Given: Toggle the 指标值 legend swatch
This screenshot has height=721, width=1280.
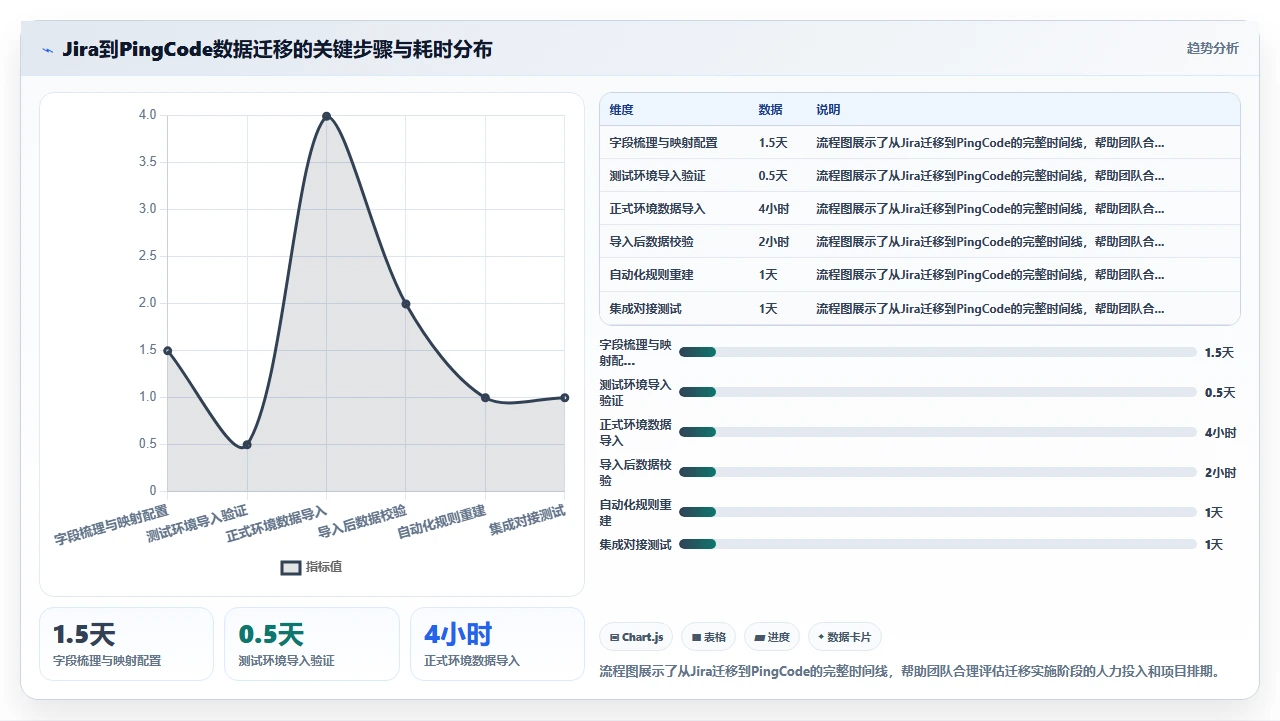Looking at the screenshot, I should pyautogui.click(x=290, y=567).
